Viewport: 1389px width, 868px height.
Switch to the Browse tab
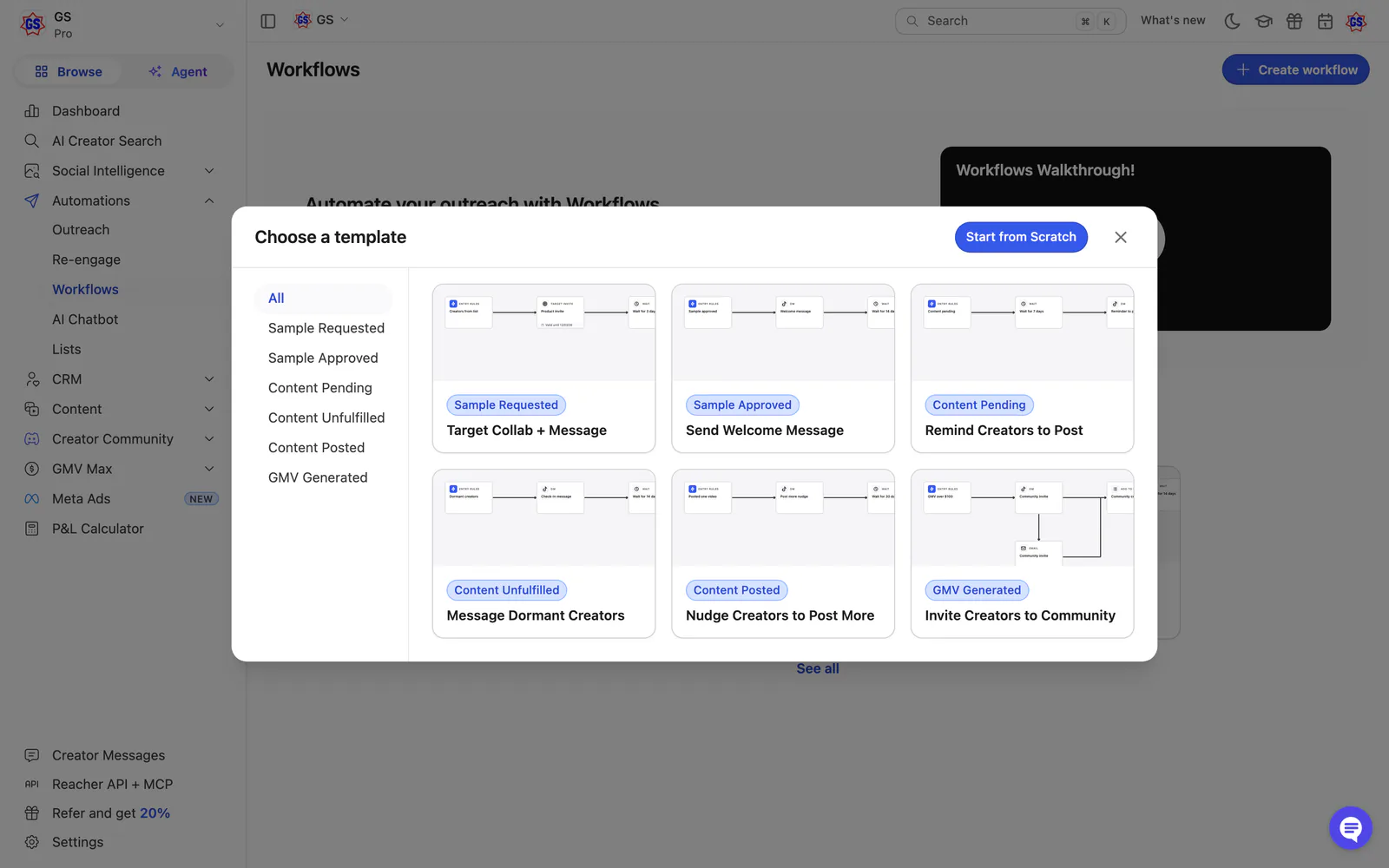coord(69,72)
